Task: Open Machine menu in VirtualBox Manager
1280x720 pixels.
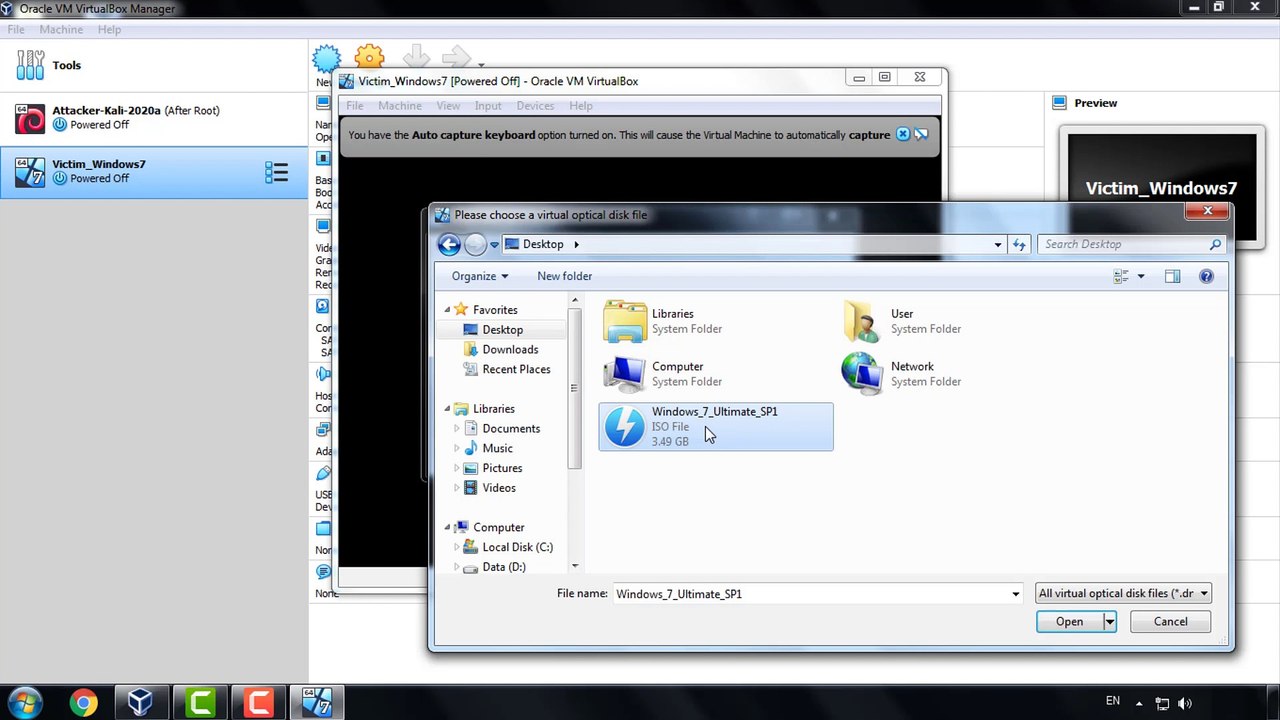Action: pyautogui.click(x=61, y=30)
